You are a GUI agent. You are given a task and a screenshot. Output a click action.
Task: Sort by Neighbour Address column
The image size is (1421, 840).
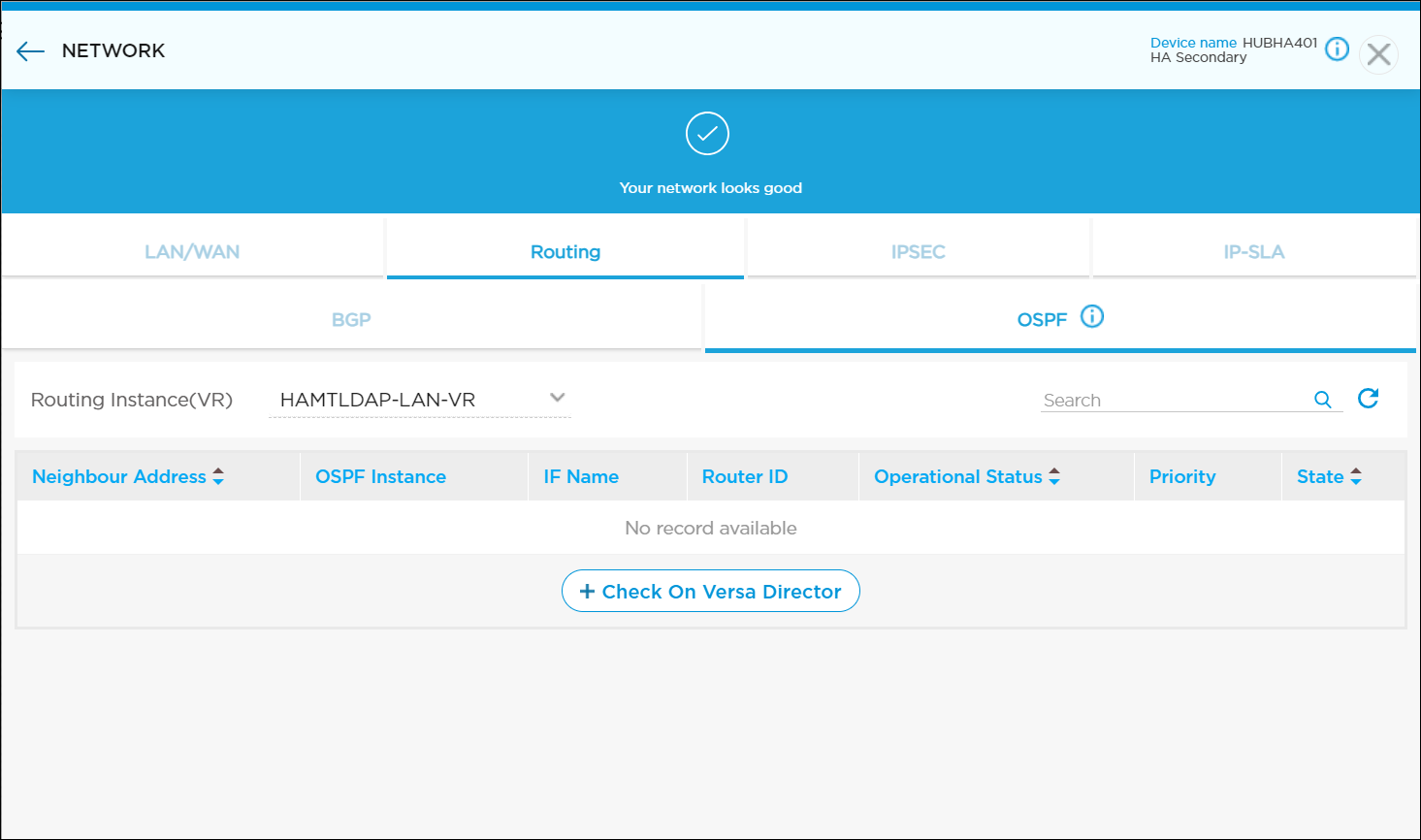(218, 476)
